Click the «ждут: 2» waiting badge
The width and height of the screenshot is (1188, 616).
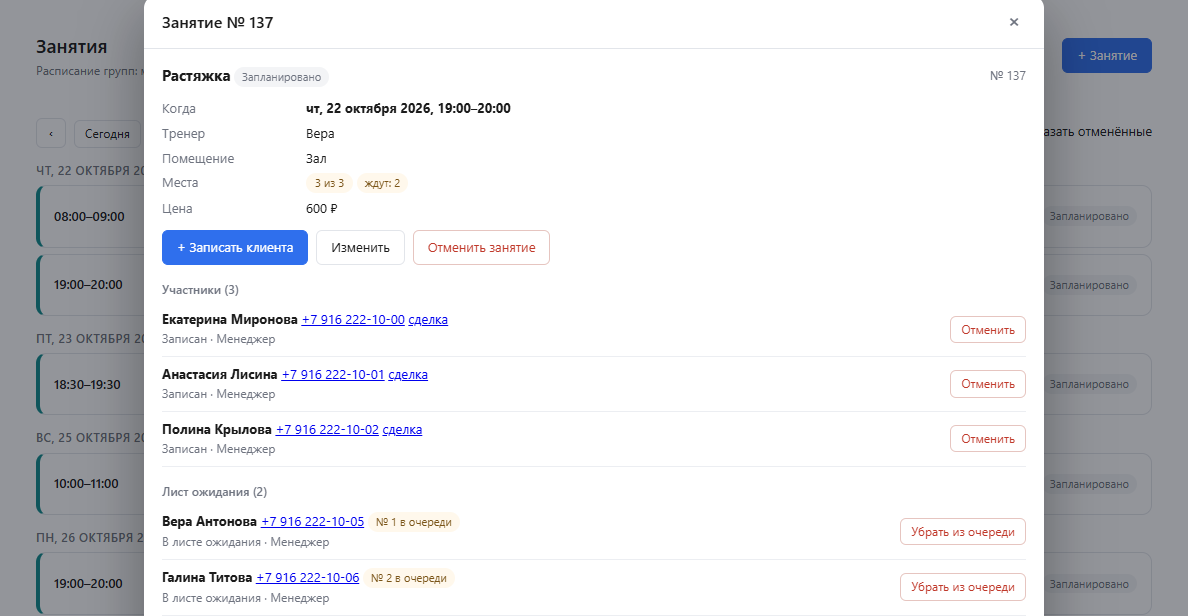click(382, 183)
